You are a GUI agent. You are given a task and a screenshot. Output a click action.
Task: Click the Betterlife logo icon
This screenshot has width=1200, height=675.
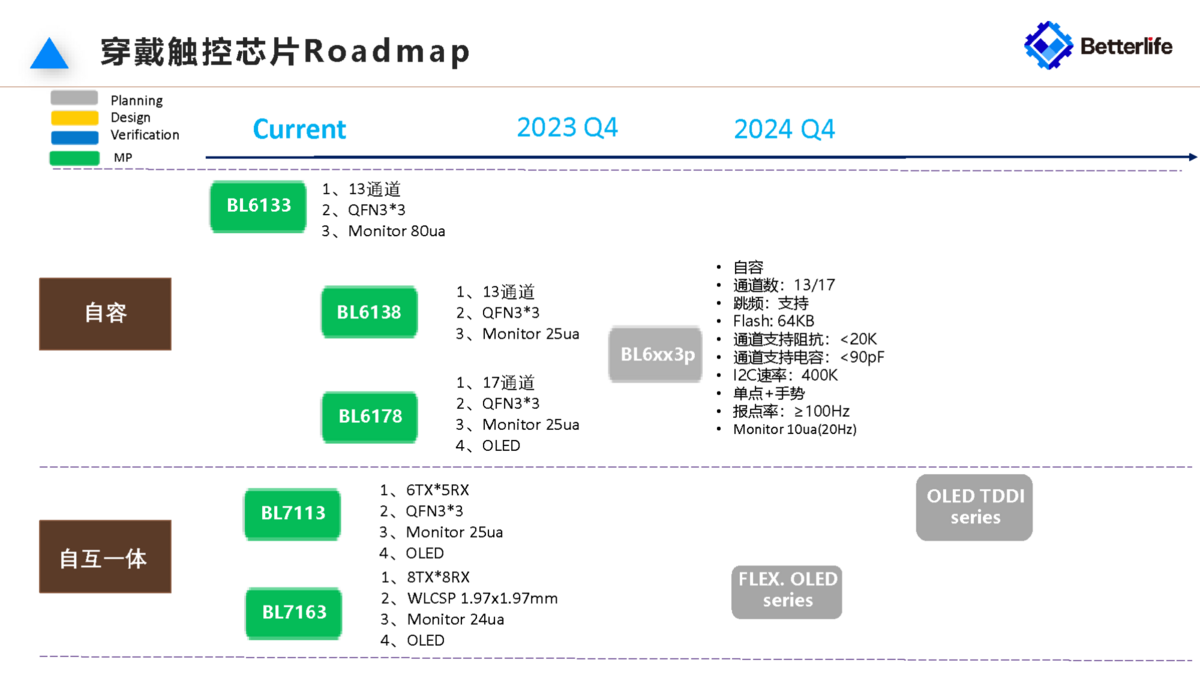pyautogui.click(x=1048, y=45)
